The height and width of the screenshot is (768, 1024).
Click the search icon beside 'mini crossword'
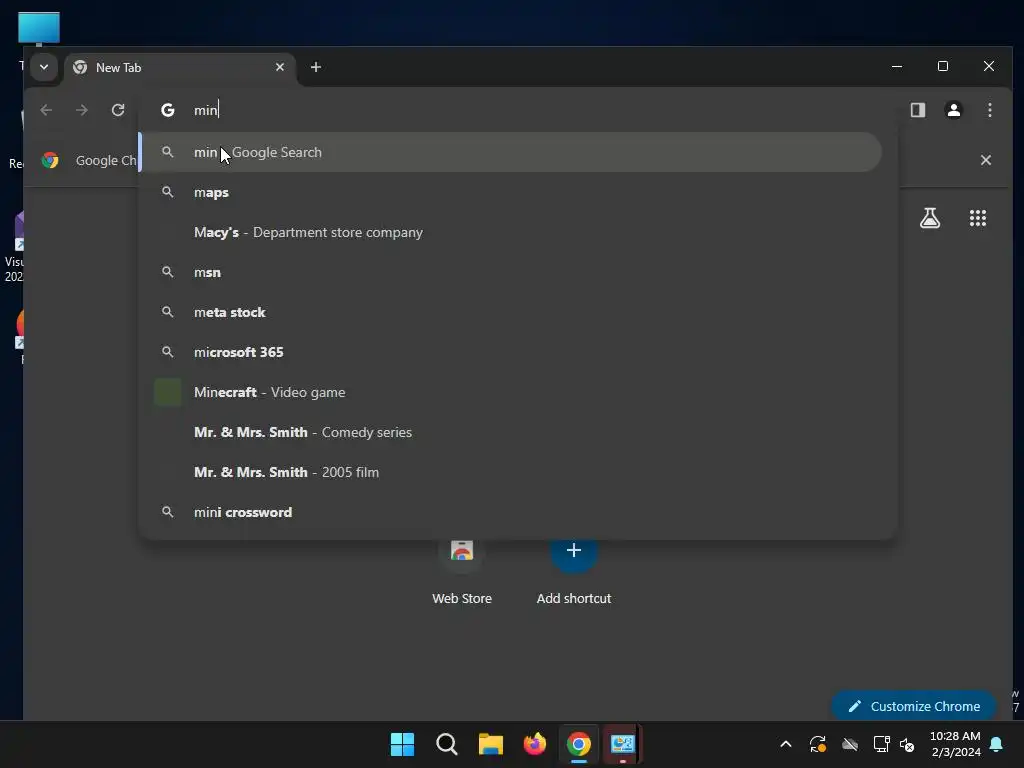pyautogui.click(x=168, y=512)
